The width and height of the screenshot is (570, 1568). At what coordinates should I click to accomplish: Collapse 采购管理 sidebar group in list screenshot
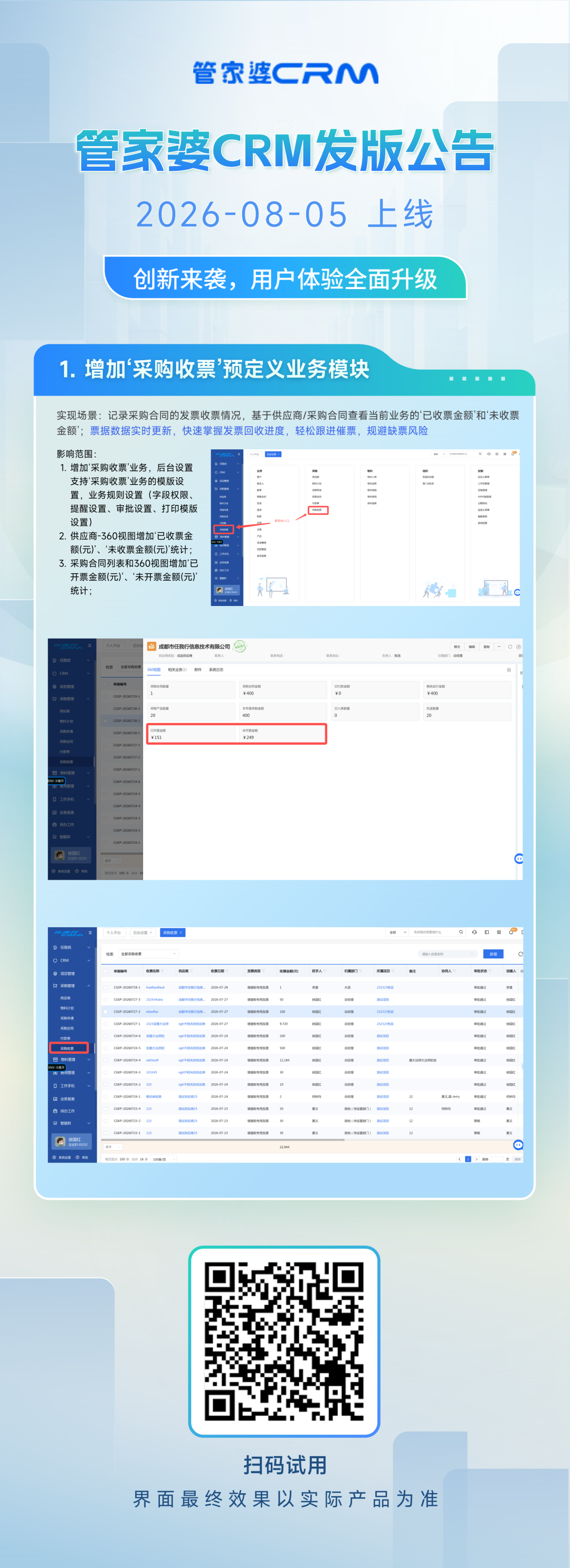(89, 986)
